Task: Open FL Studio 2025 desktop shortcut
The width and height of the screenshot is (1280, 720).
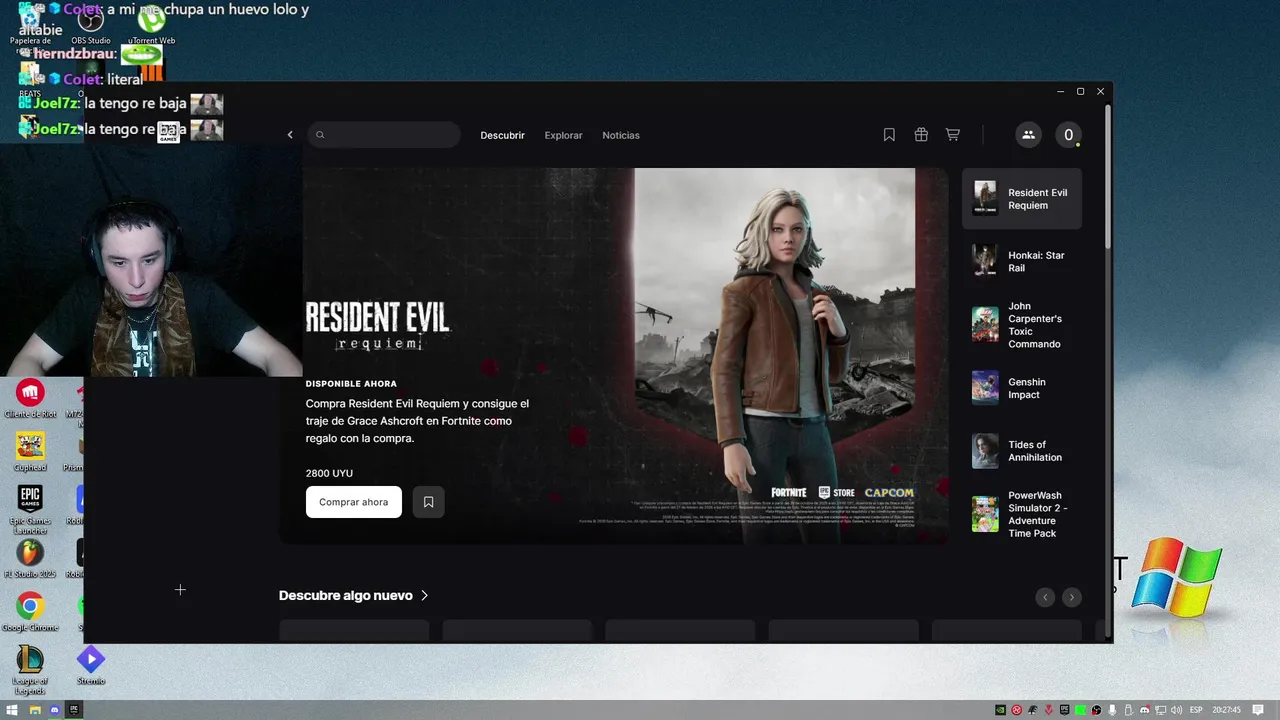Action: click(x=30, y=559)
